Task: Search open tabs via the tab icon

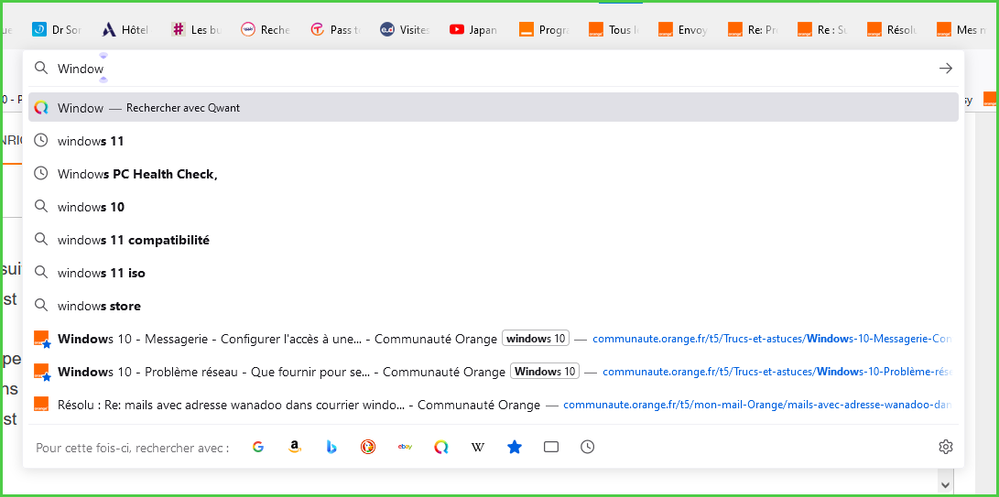Action: [551, 447]
